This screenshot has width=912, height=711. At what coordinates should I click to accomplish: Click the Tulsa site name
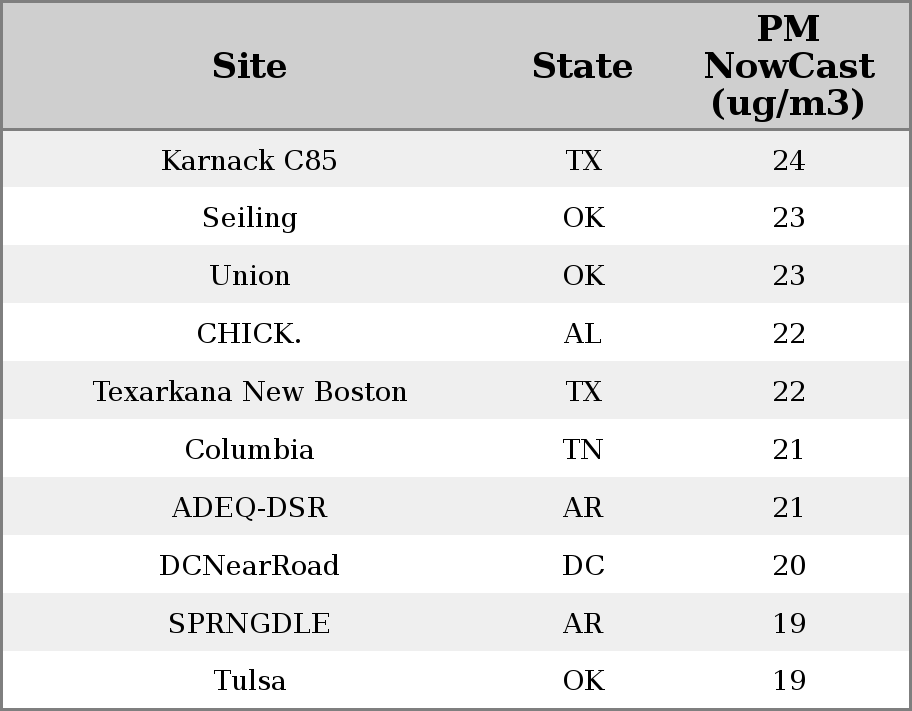pos(250,681)
